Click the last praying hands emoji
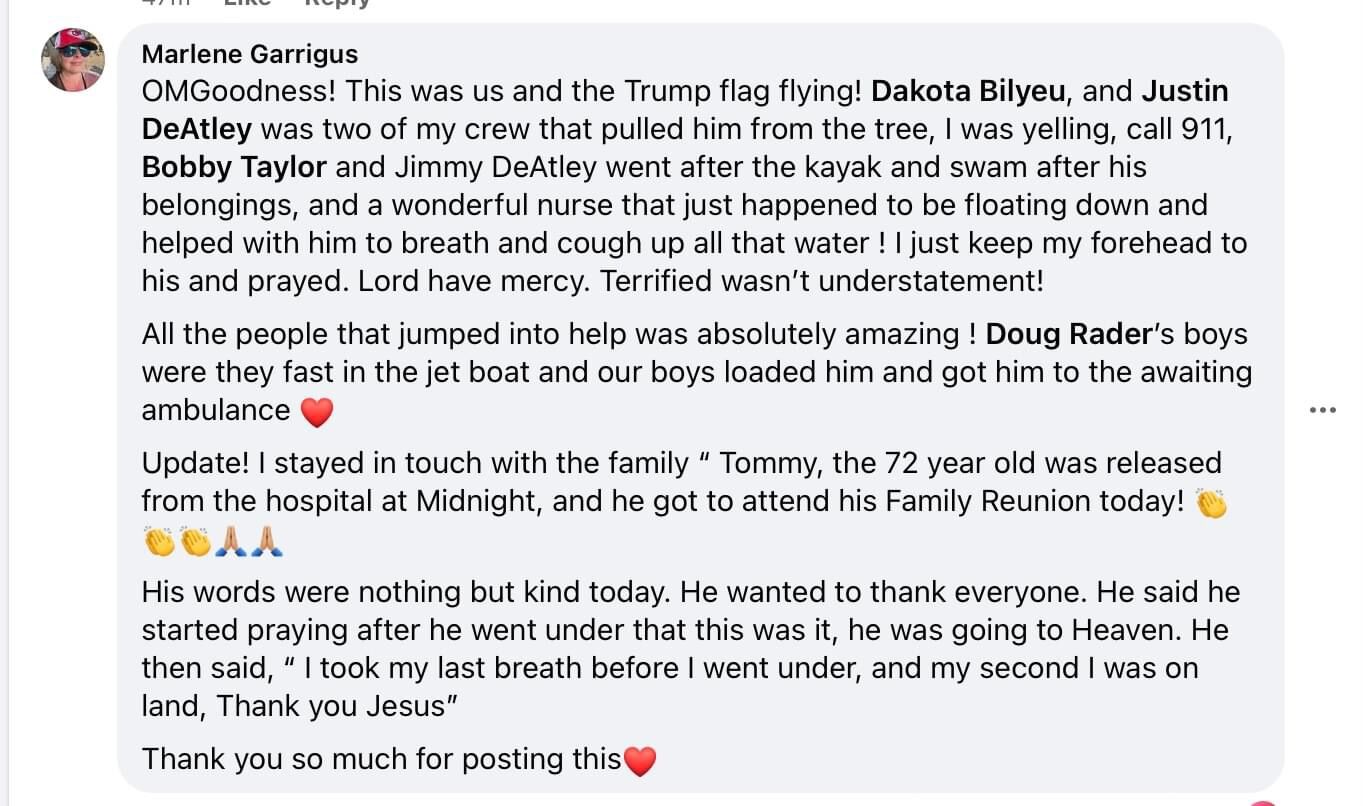The image size is (1363, 806). click(268, 541)
